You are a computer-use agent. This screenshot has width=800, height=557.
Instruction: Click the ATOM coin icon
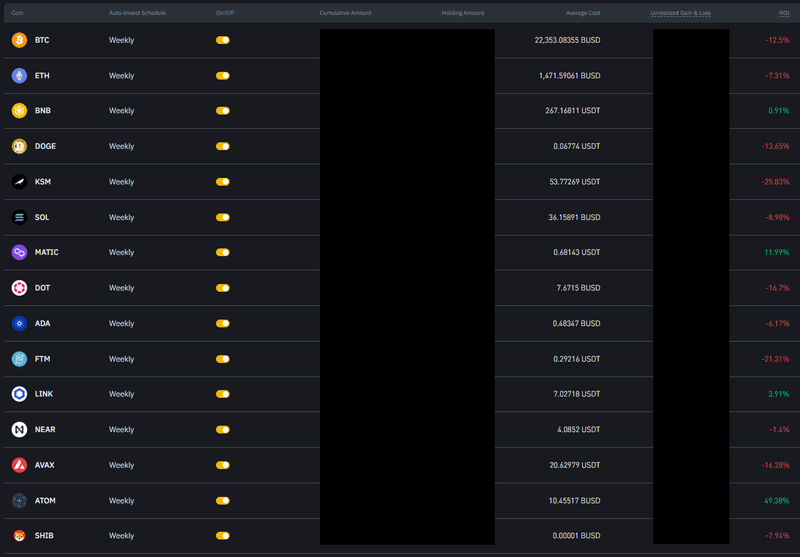click(x=19, y=501)
